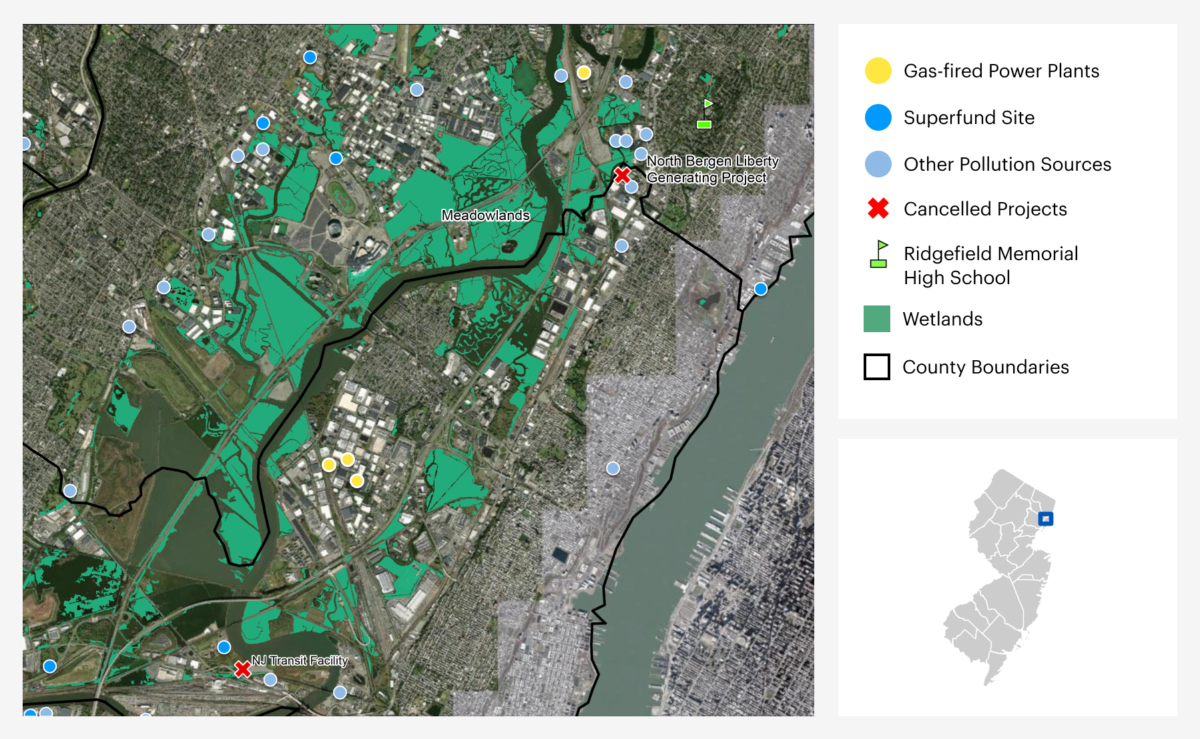Click the yellow Gas-fired Power Plants legend circle
1200x739 pixels.
pyautogui.click(x=877, y=71)
